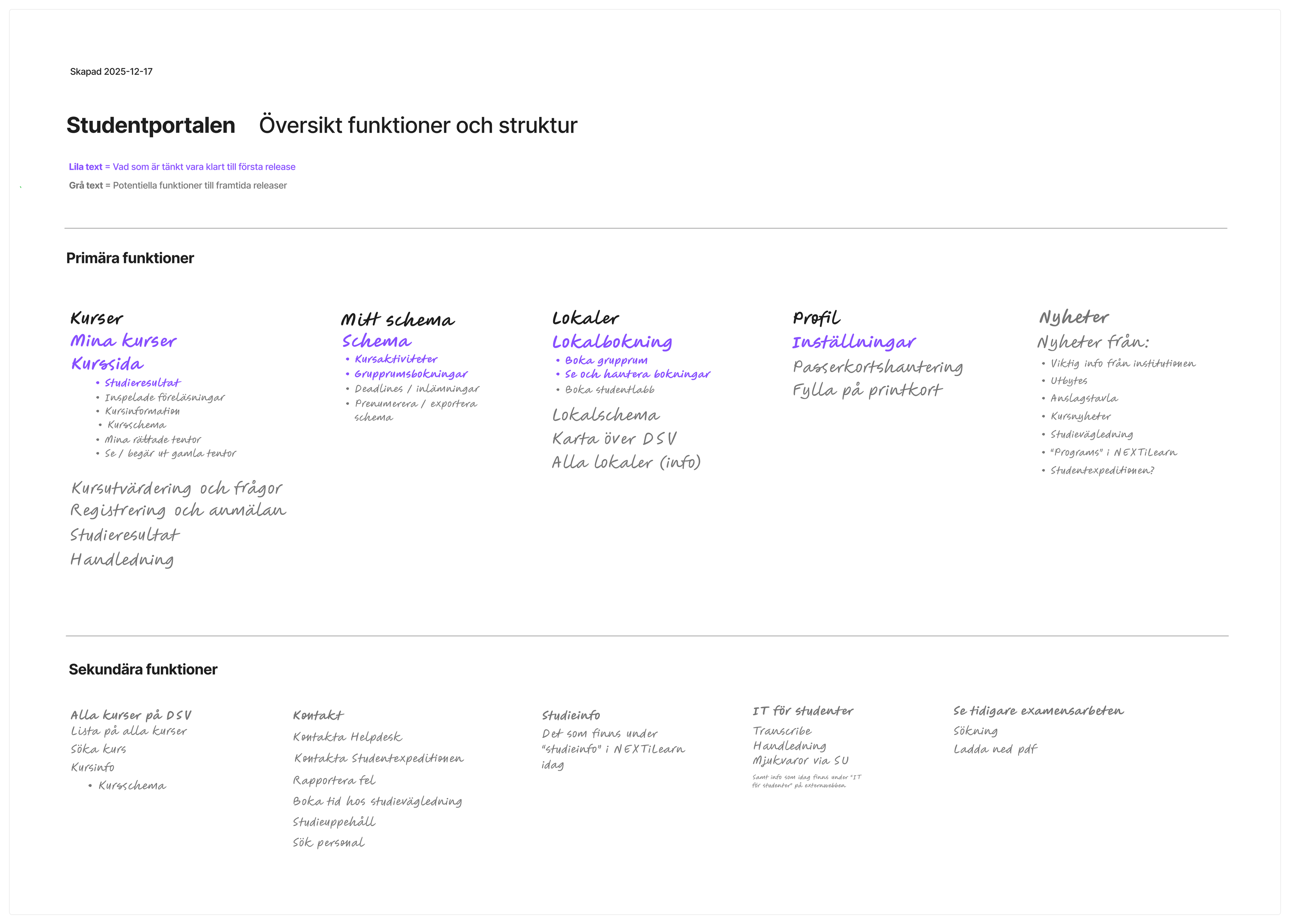Screen dimensions: 1290x924
Task: Select 'Kursutvärdering och frågor' text
Action: click(177, 488)
